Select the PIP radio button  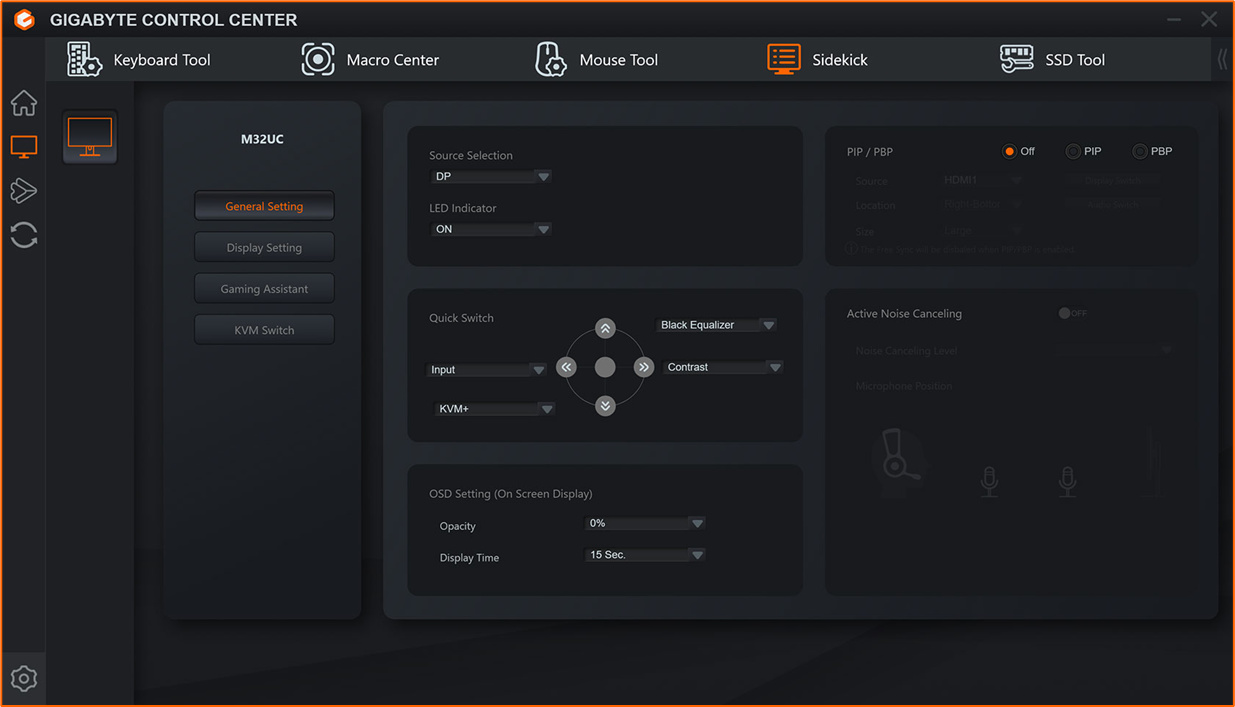[x=1073, y=152]
